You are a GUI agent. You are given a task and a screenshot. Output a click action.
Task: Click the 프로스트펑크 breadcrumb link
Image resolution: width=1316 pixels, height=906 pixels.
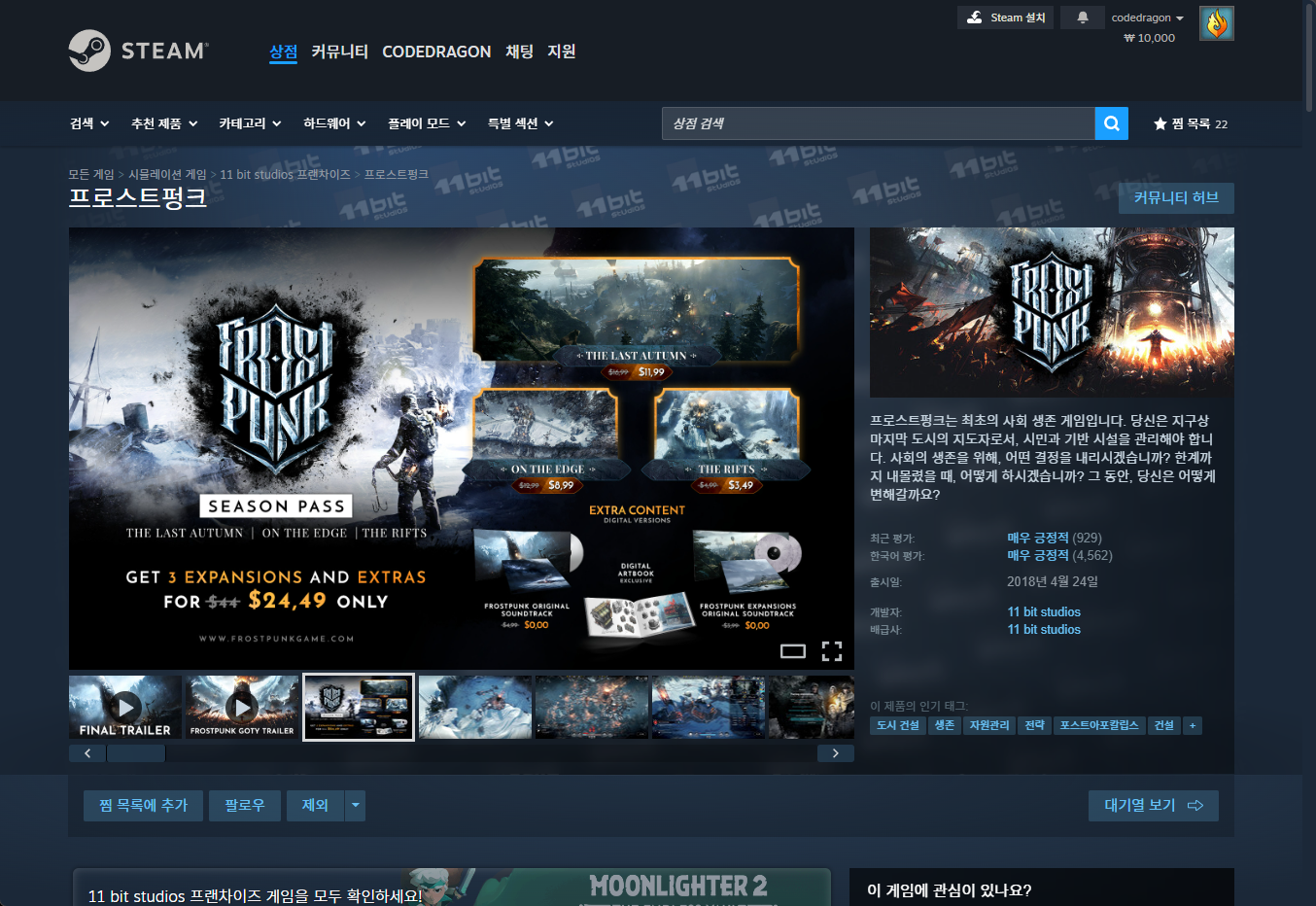coord(397,174)
